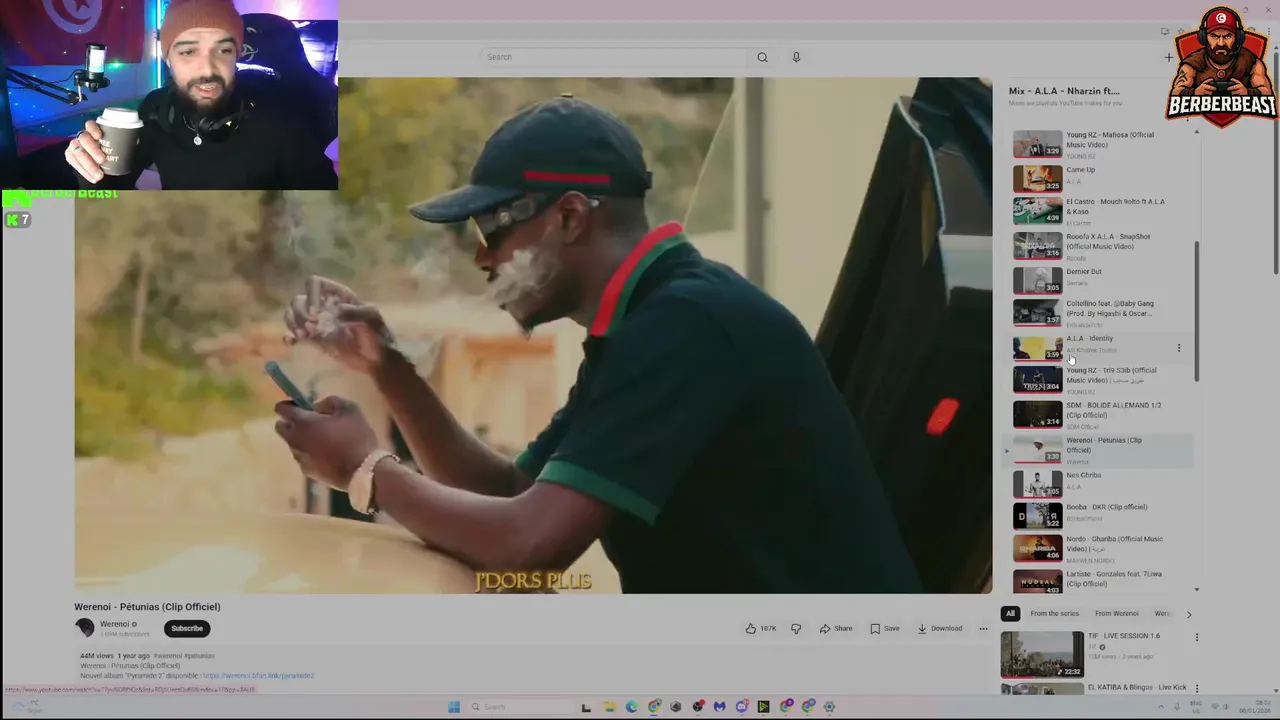Open the Create plus icon at top right

pyautogui.click(x=1168, y=57)
